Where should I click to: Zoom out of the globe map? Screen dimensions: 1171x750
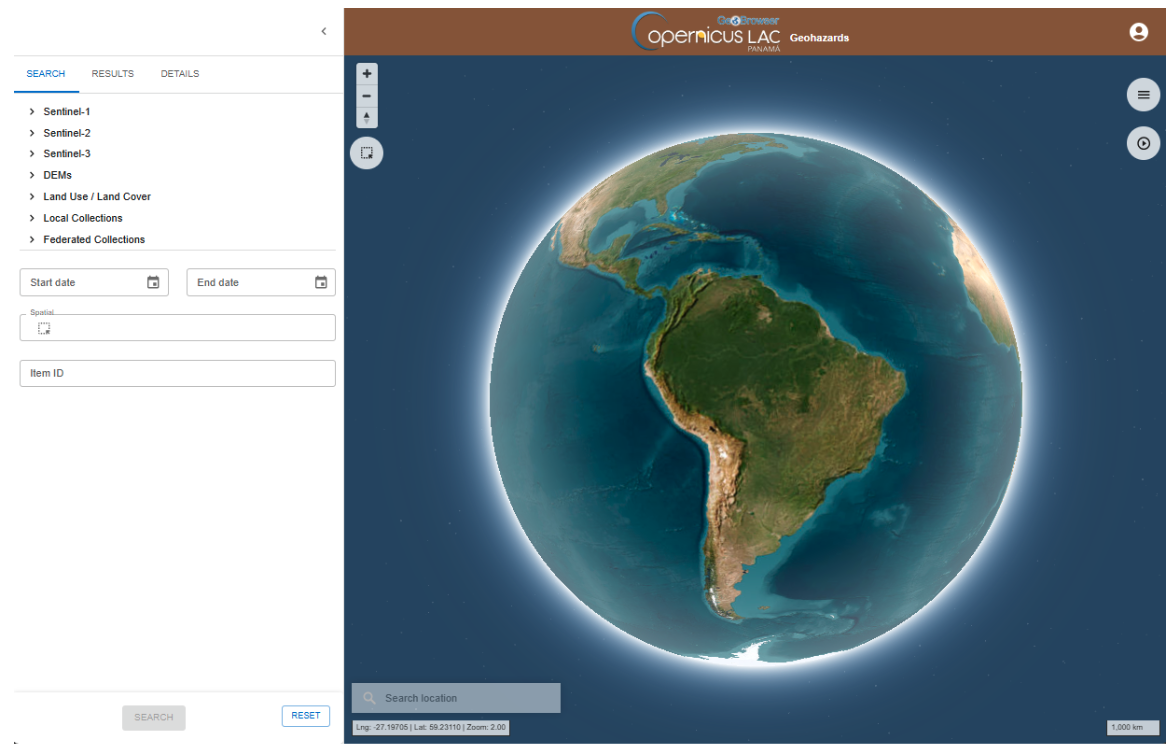click(x=367, y=96)
